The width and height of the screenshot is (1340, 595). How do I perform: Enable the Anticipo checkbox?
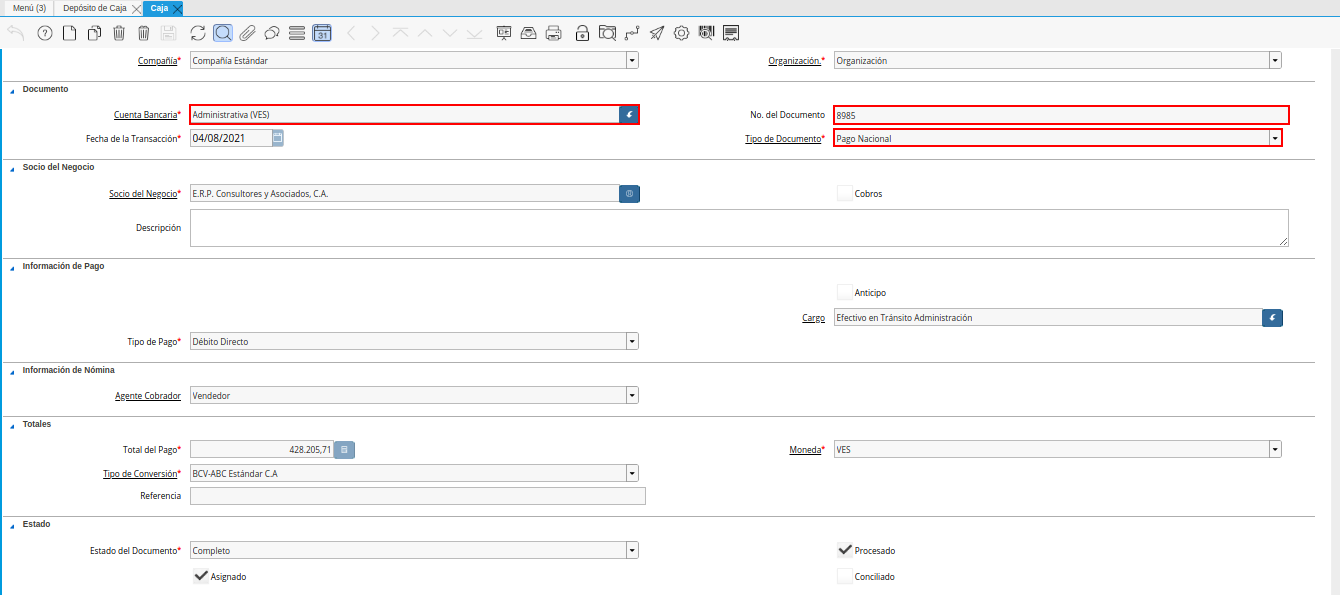pos(845,292)
